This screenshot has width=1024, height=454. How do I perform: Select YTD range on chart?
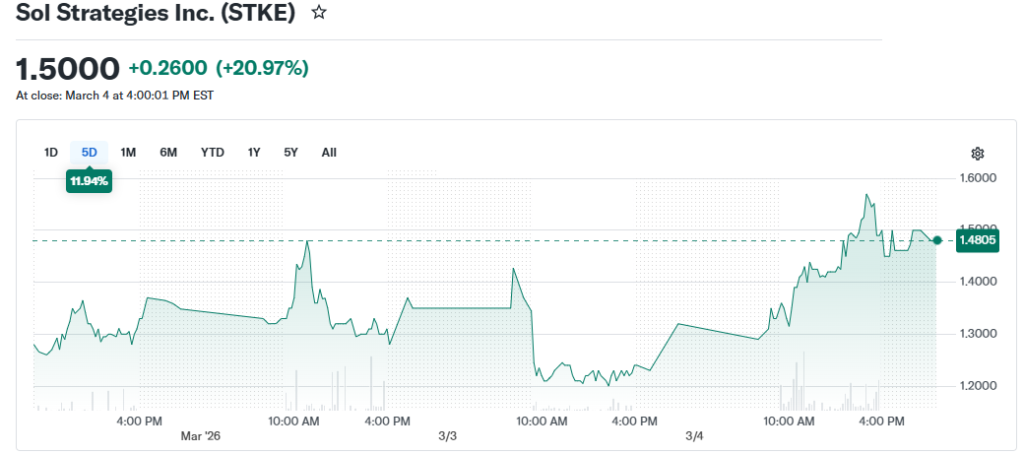212,152
